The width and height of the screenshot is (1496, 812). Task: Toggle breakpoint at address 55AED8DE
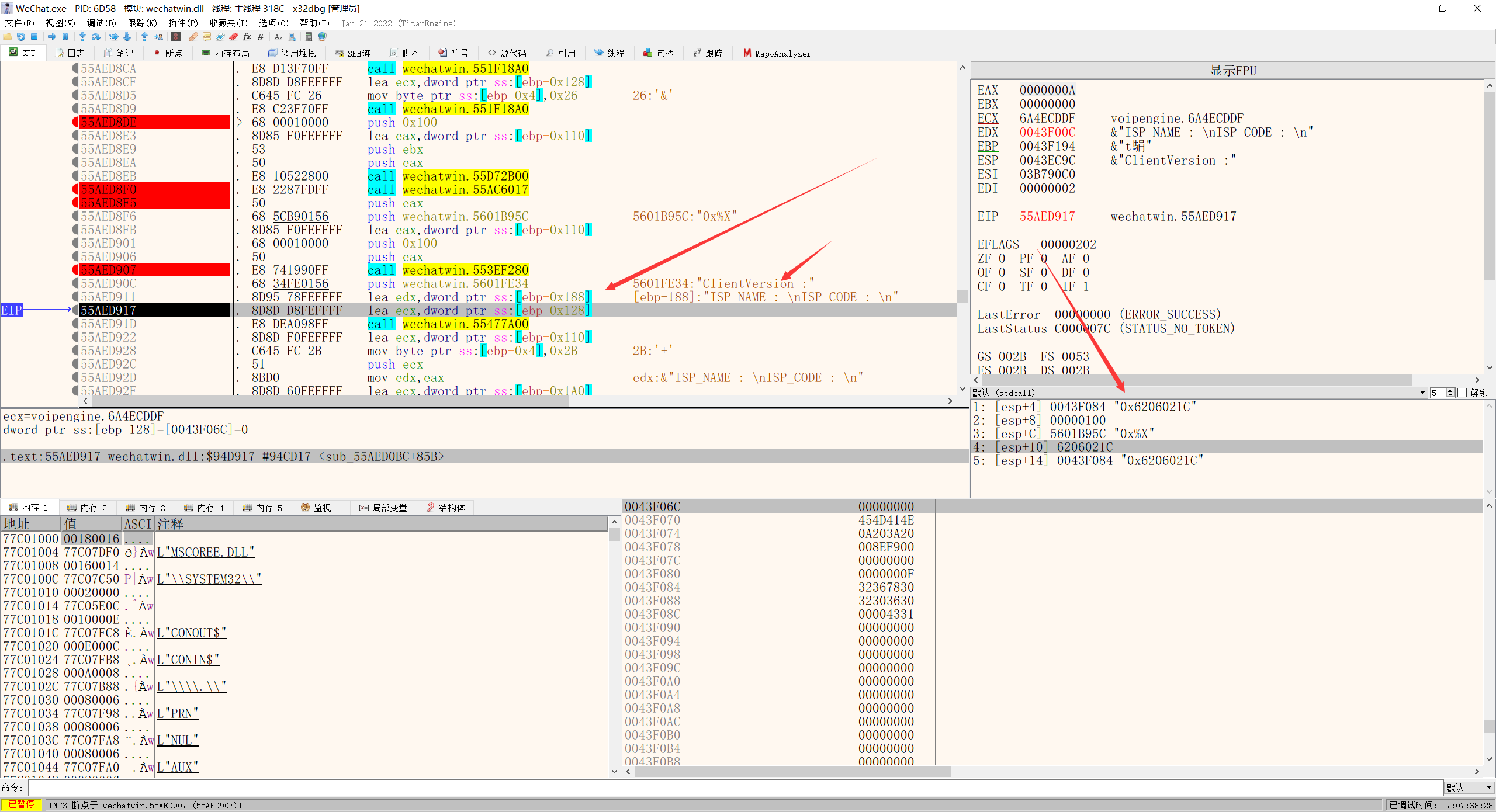[x=76, y=122]
